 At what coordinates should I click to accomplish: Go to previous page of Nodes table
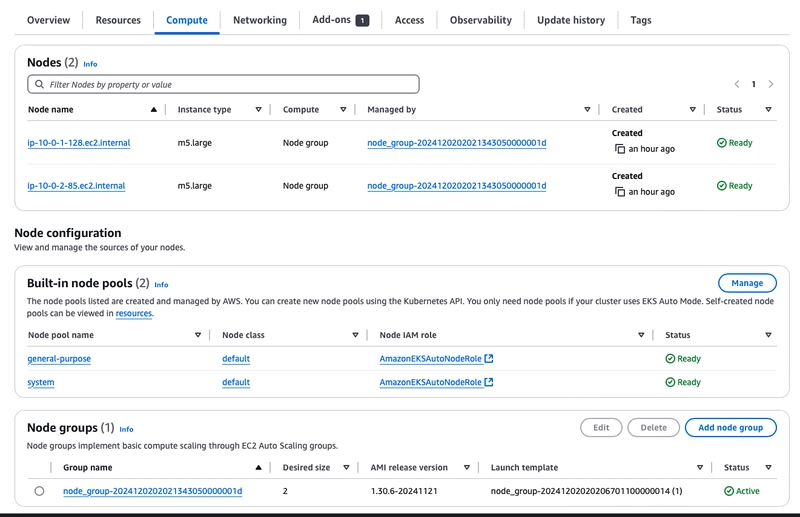pyautogui.click(x=737, y=85)
